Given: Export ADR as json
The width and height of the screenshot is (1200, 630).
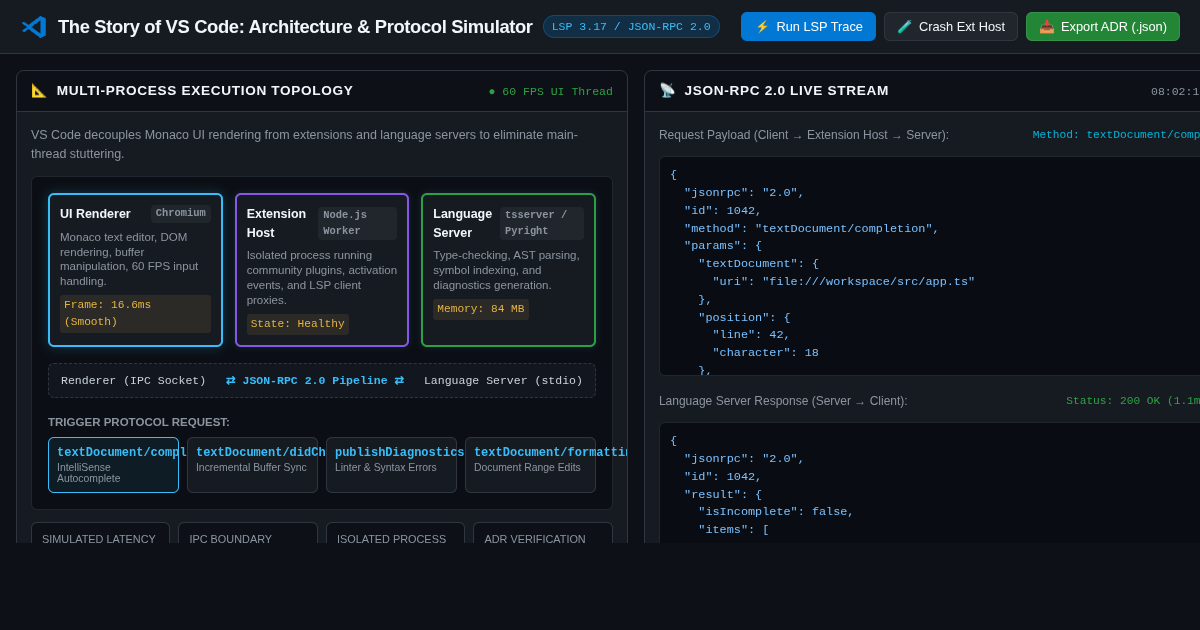Looking at the screenshot, I should pyautogui.click(x=1103, y=27).
